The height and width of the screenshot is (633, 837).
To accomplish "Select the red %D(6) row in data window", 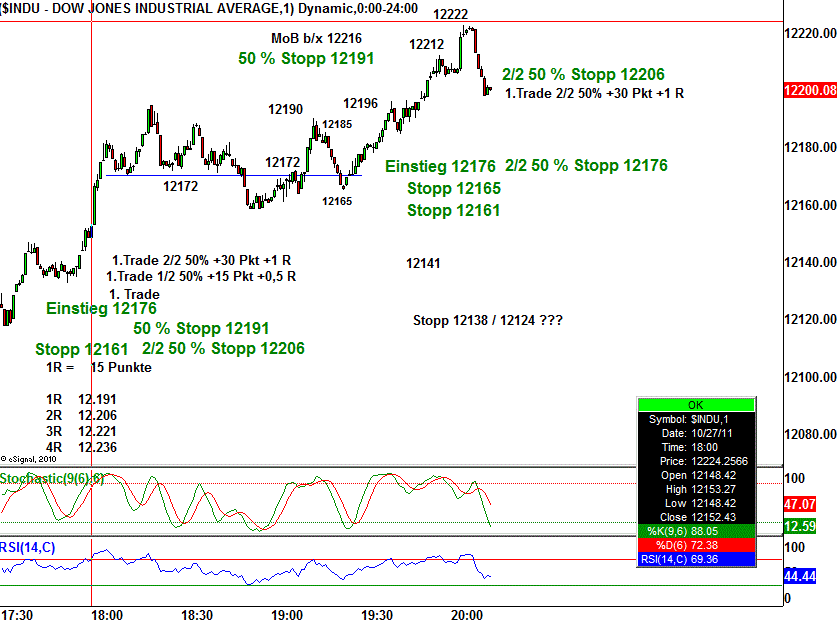I will (696, 543).
